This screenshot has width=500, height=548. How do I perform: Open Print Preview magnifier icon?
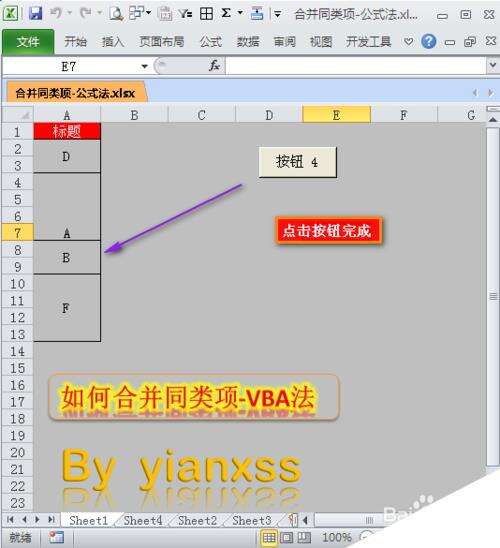(116, 14)
